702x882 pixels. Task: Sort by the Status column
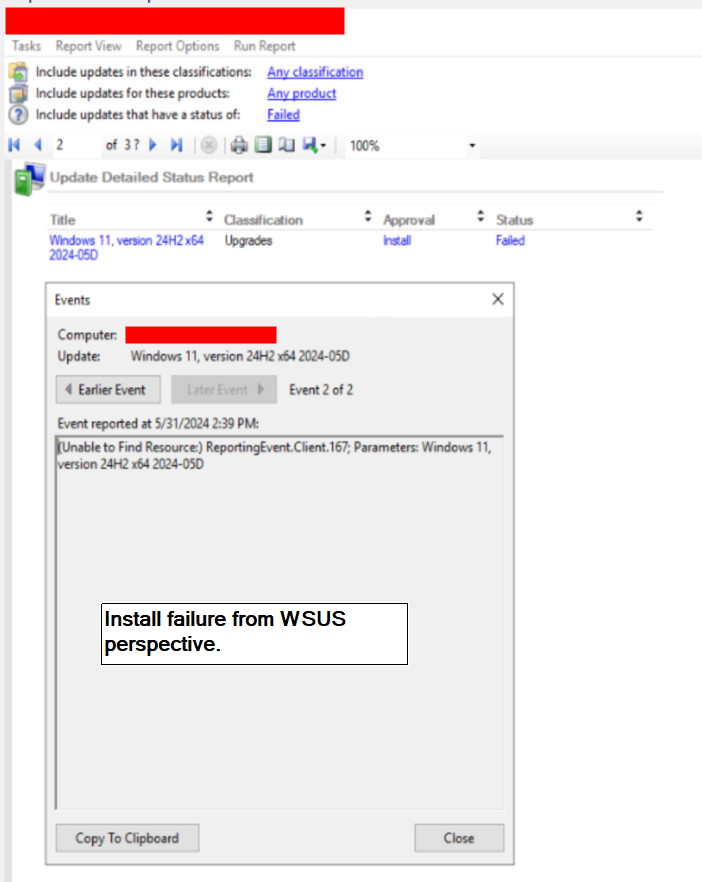(x=639, y=216)
